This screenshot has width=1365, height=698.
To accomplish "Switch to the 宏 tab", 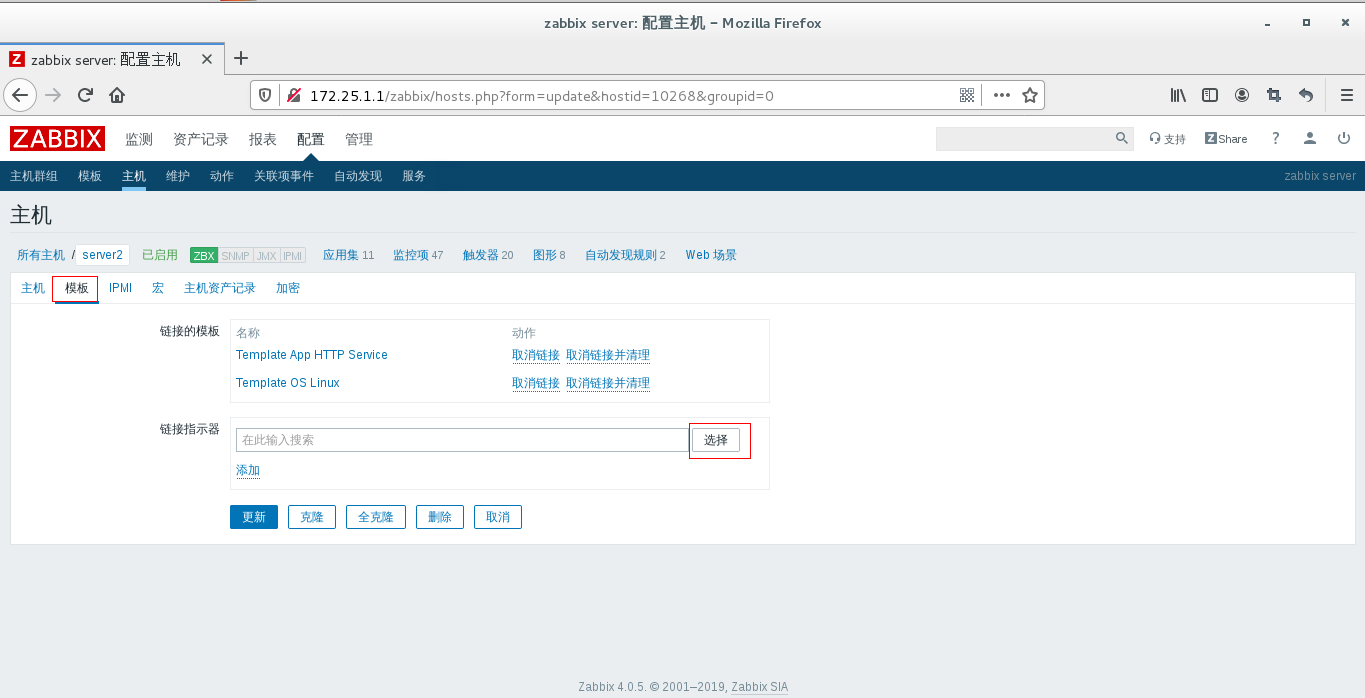I will point(157,287).
